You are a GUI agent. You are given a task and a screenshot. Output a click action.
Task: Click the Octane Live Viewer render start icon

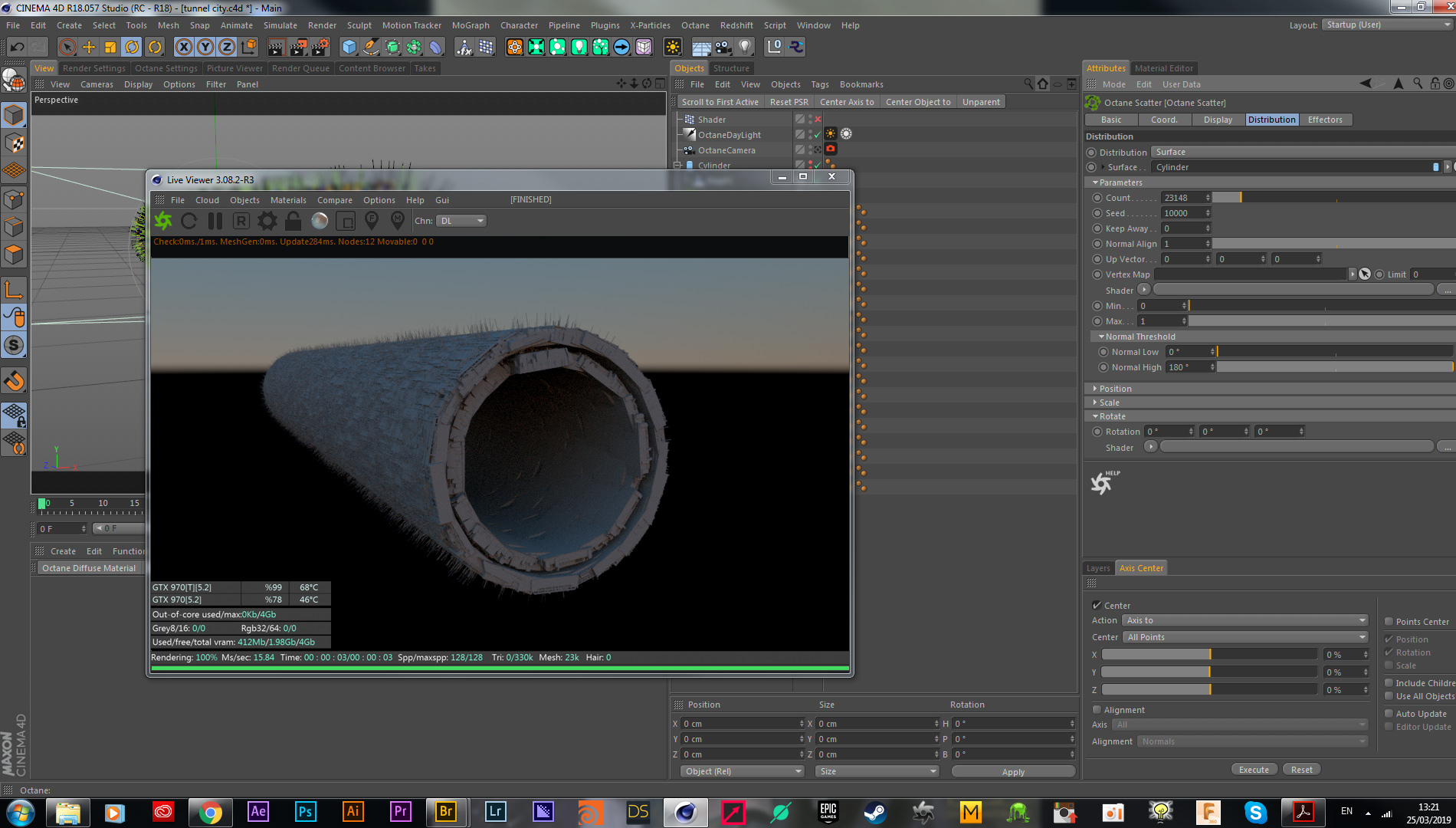point(163,222)
